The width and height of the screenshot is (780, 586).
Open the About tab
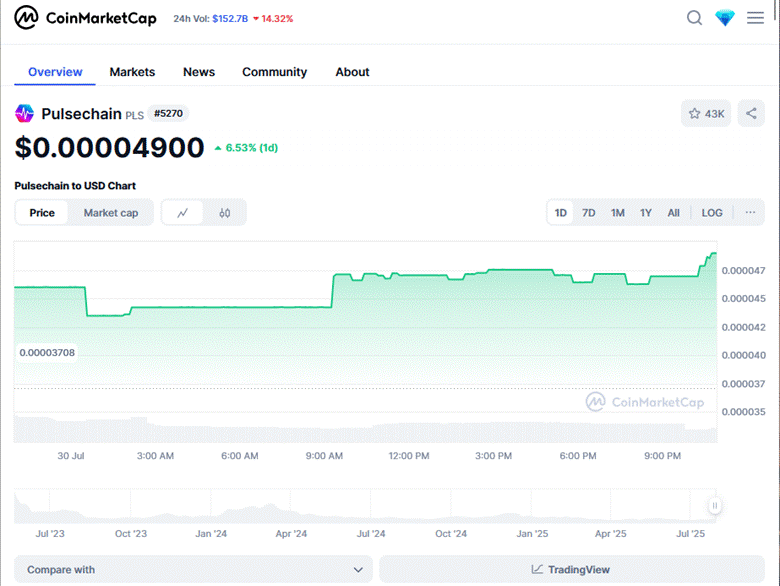click(352, 72)
